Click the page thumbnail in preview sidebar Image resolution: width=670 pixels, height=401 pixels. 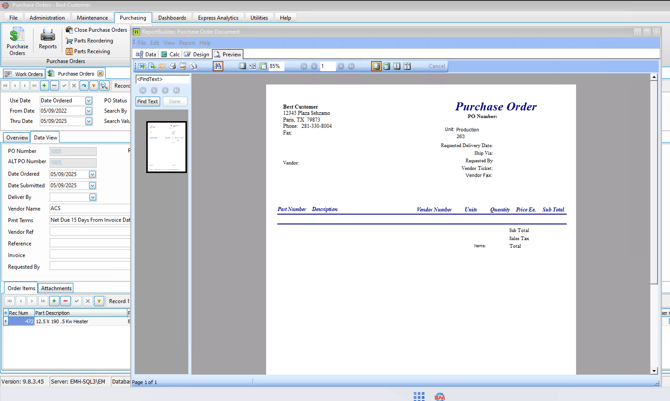(166, 147)
